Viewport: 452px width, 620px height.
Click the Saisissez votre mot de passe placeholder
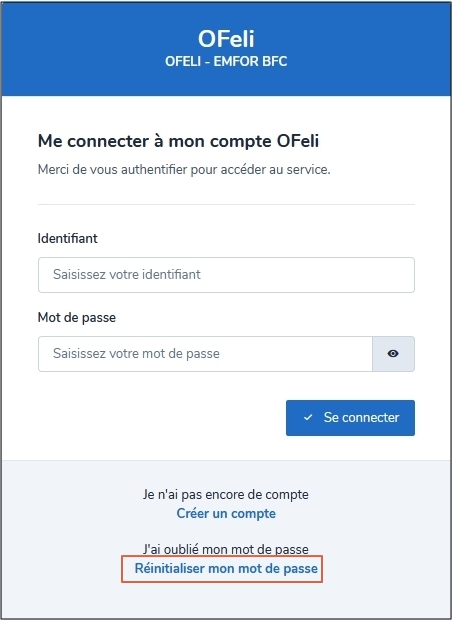pyautogui.click(x=136, y=353)
